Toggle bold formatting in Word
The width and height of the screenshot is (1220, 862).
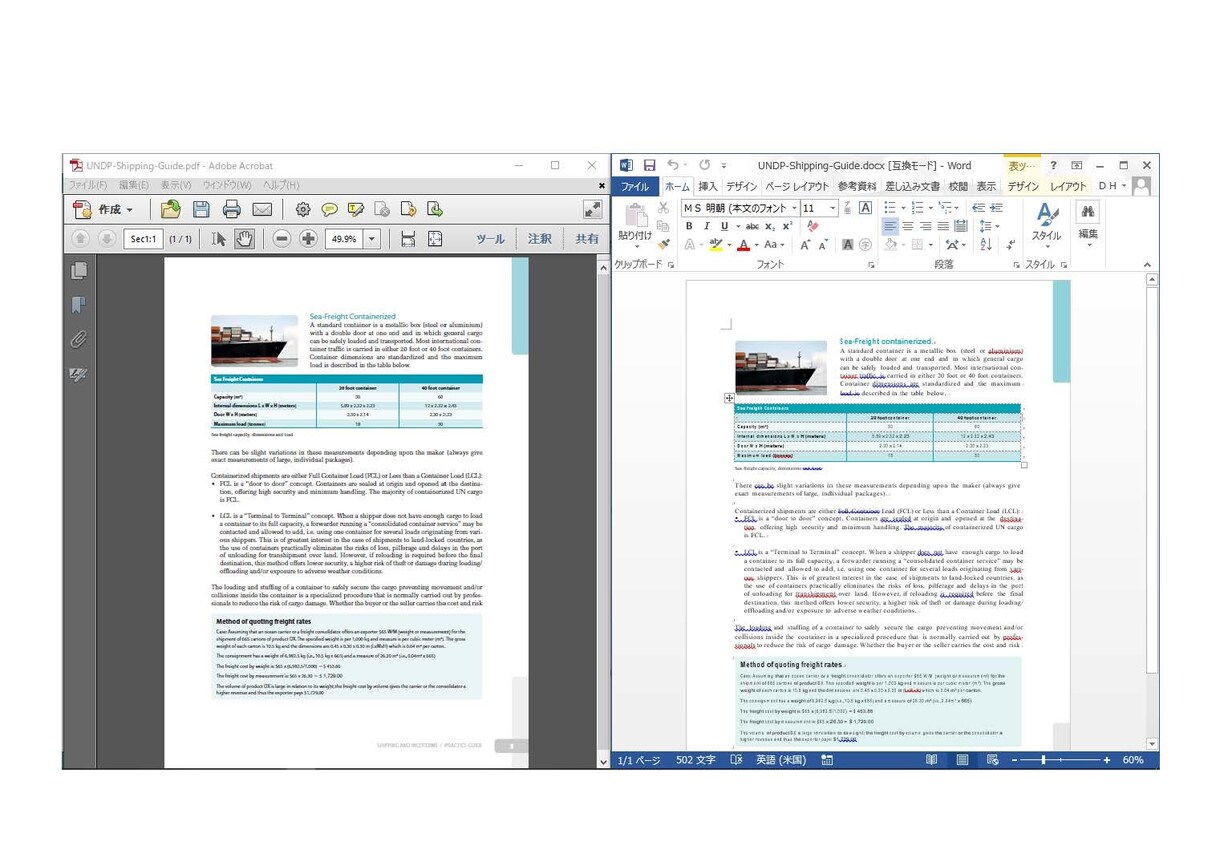click(690, 226)
